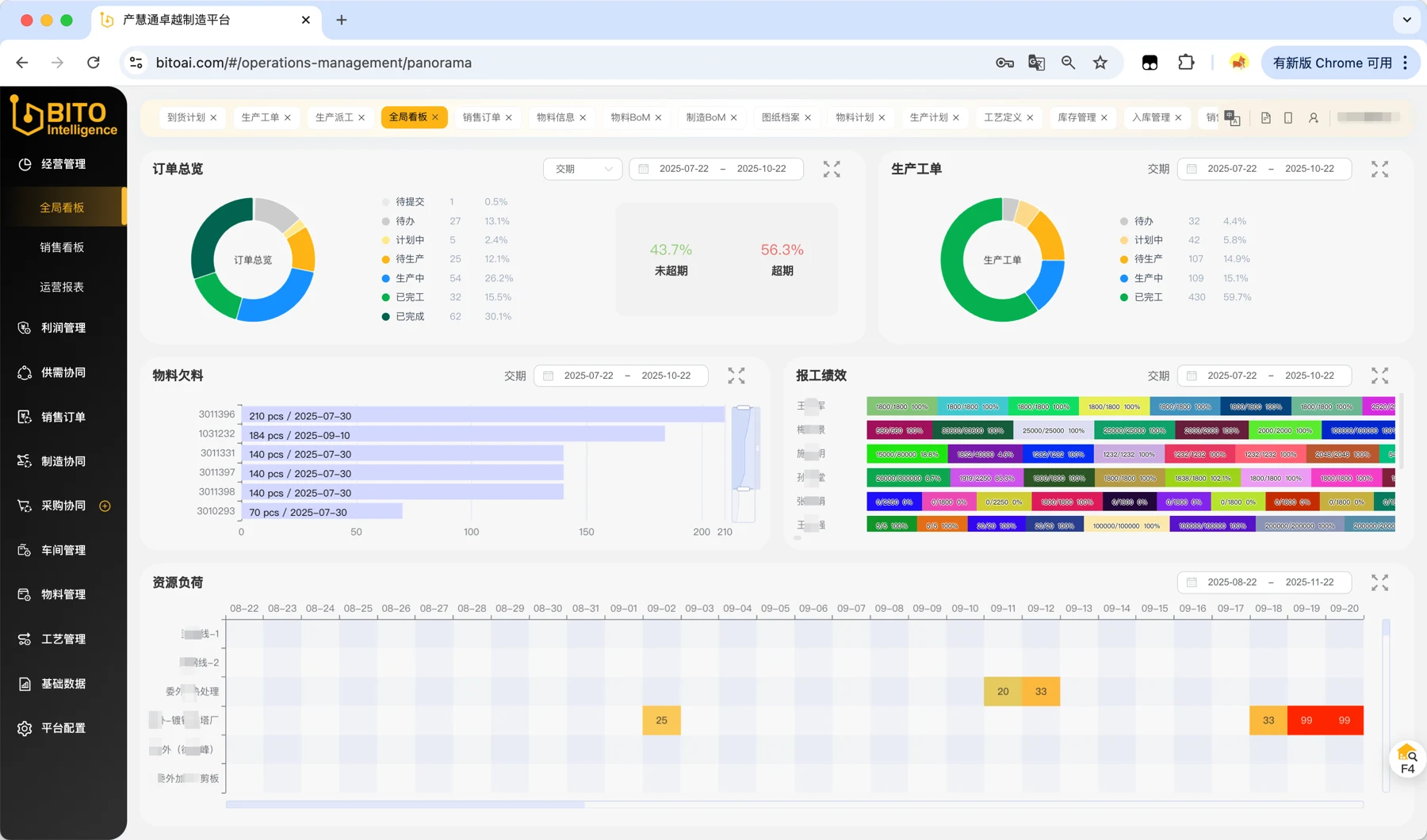Open 制造协同 in sidebar
This screenshot has width=1427, height=840.
[x=63, y=461]
